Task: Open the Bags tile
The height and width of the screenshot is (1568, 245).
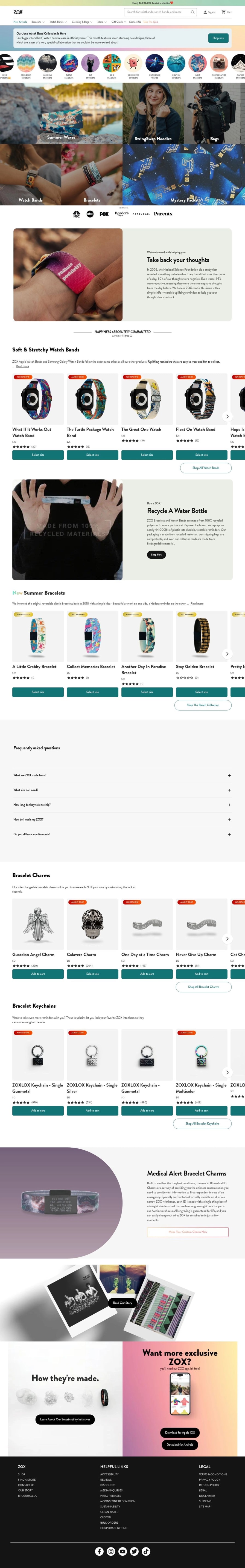Action: 215,113
